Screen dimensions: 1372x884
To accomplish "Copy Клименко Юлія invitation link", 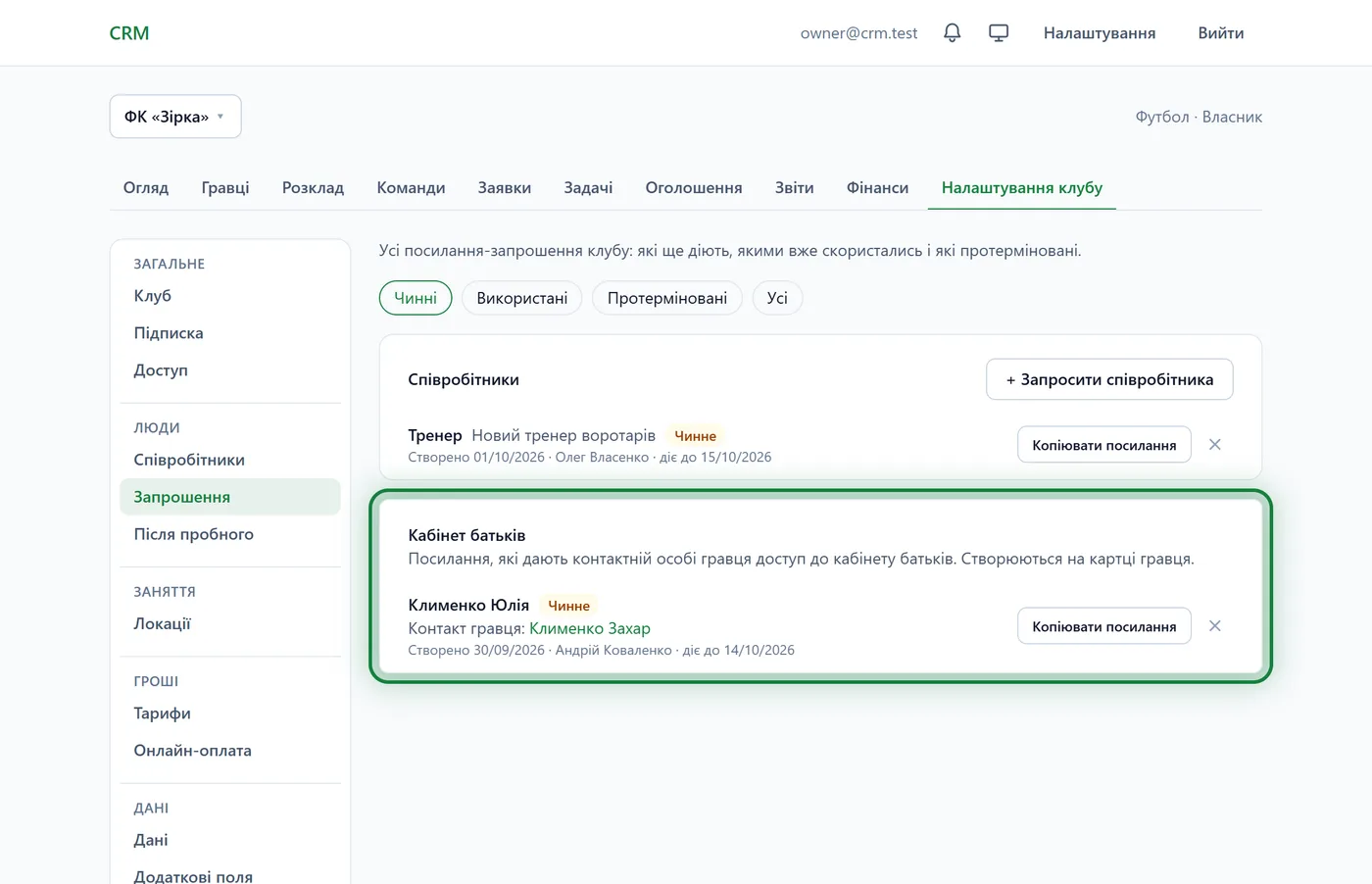I will (x=1104, y=626).
